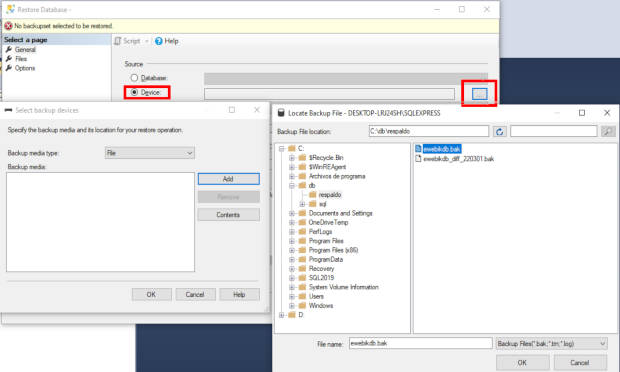
Task: Expand the Archivos de programa folder node
Action: (292, 176)
